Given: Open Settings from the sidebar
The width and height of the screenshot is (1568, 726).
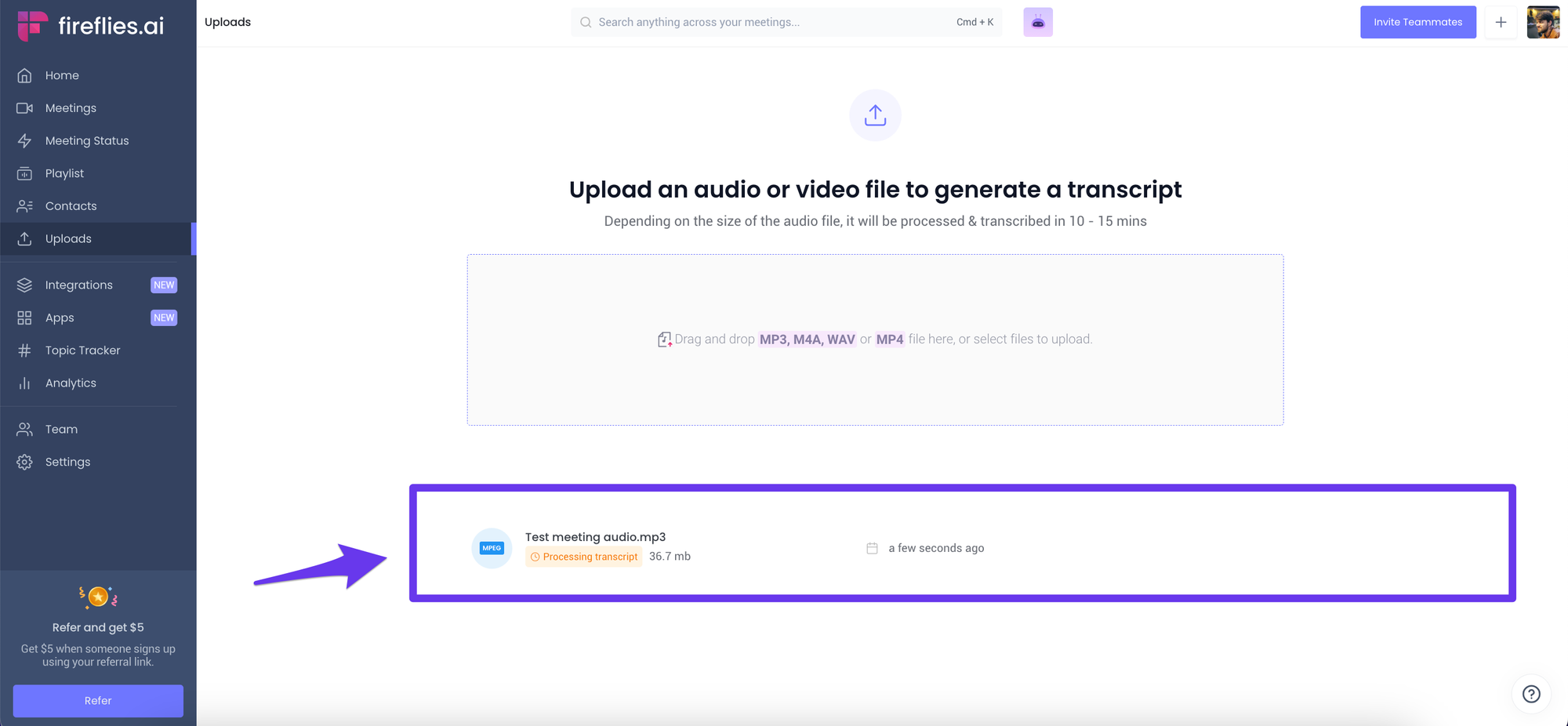Looking at the screenshot, I should (x=67, y=462).
